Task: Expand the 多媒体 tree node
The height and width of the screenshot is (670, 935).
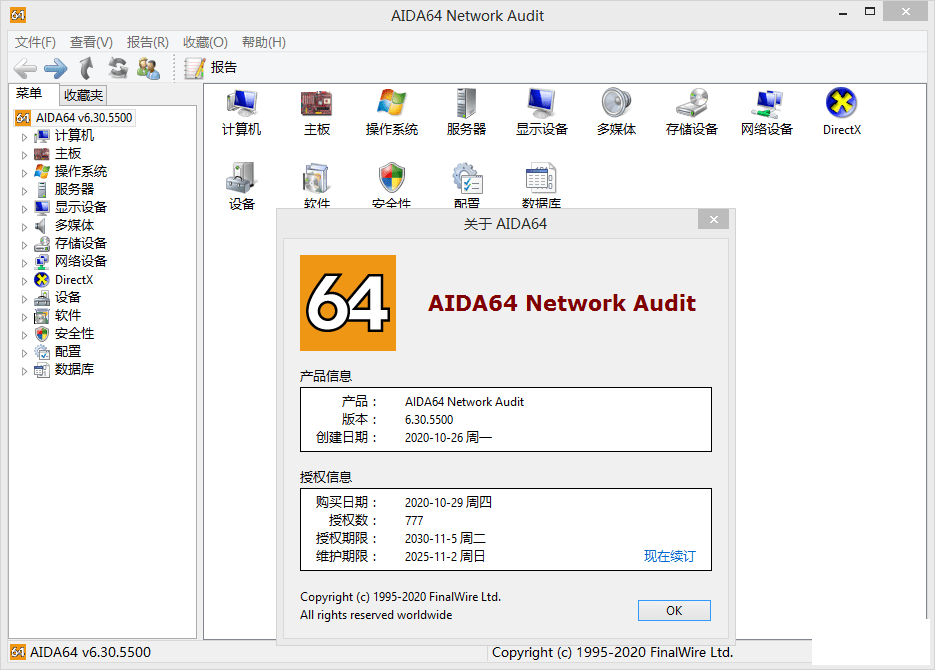Action: (x=24, y=226)
